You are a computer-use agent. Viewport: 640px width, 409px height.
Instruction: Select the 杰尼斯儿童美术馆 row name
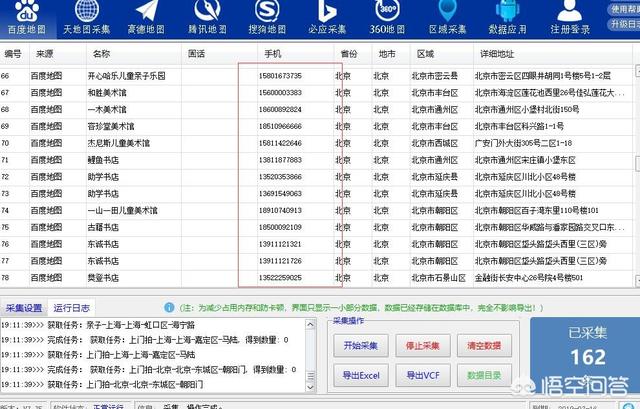click(119, 143)
